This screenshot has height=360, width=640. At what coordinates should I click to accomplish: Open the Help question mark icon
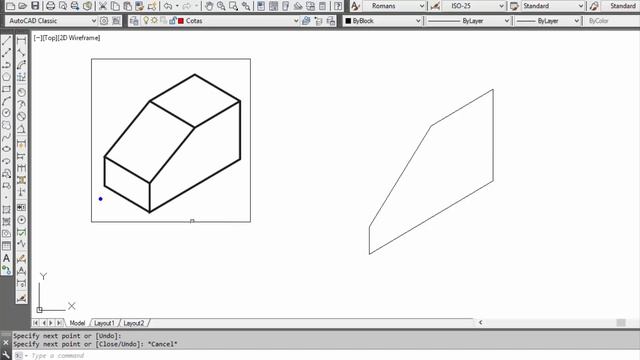click(x=338, y=6)
